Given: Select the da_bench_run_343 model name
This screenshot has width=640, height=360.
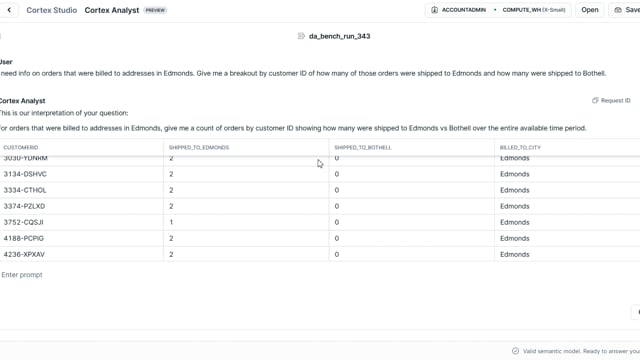Looking at the screenshot, I should [x=340, y=36].
